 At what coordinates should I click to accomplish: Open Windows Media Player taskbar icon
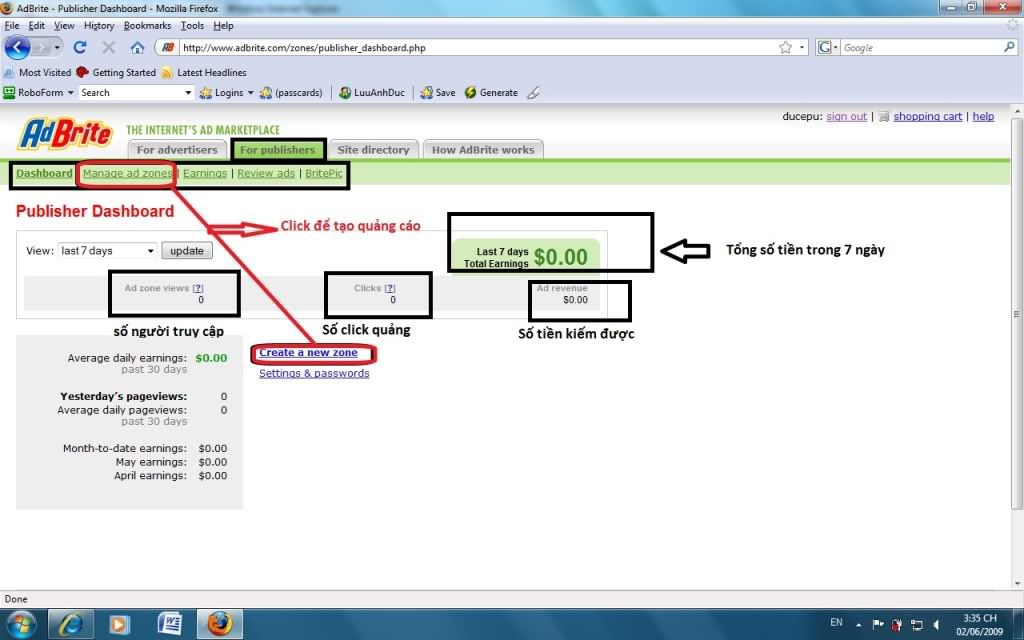(119, 624)
